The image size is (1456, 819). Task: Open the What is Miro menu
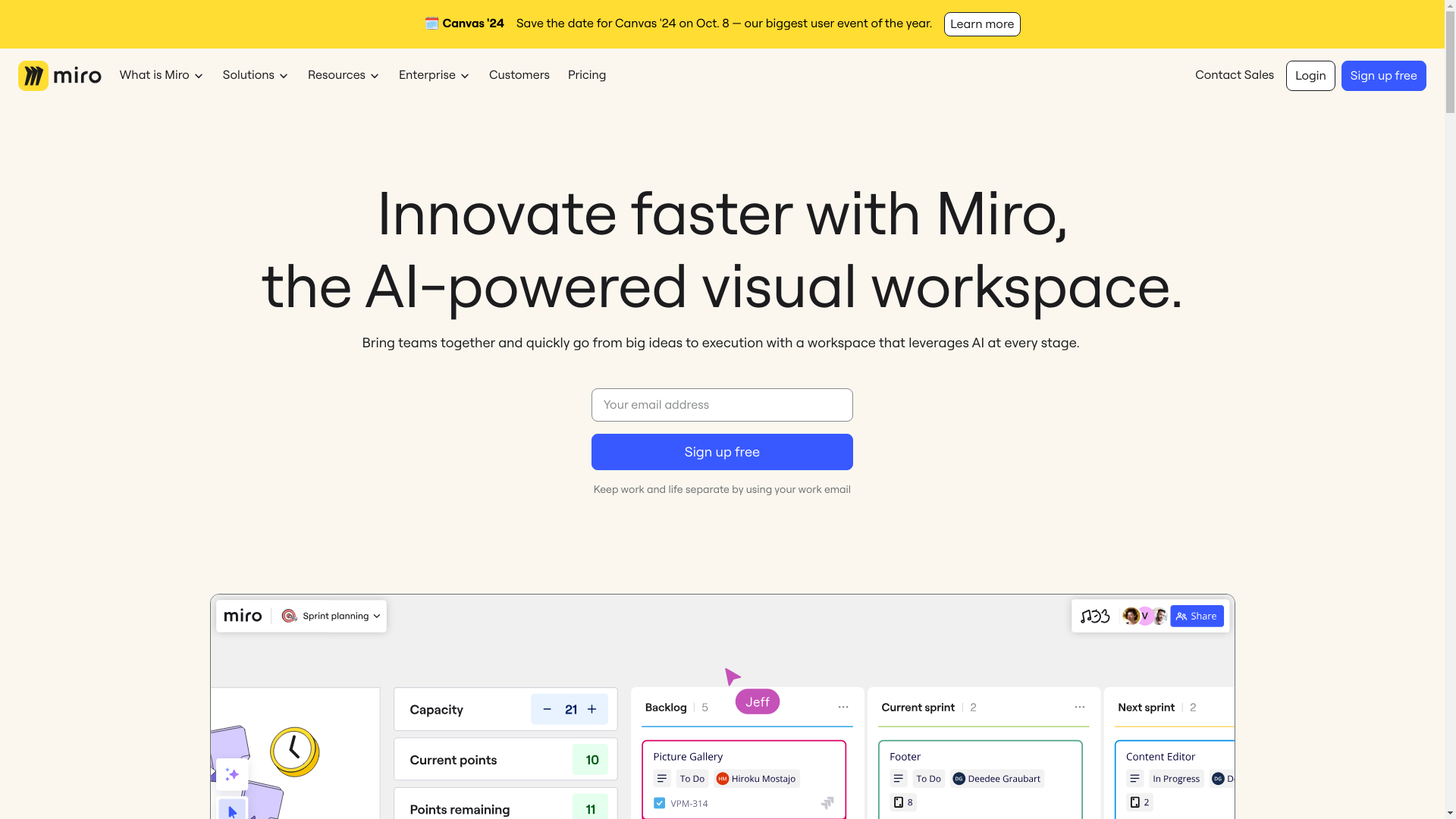pyautogui.click(x=161, y=75)
